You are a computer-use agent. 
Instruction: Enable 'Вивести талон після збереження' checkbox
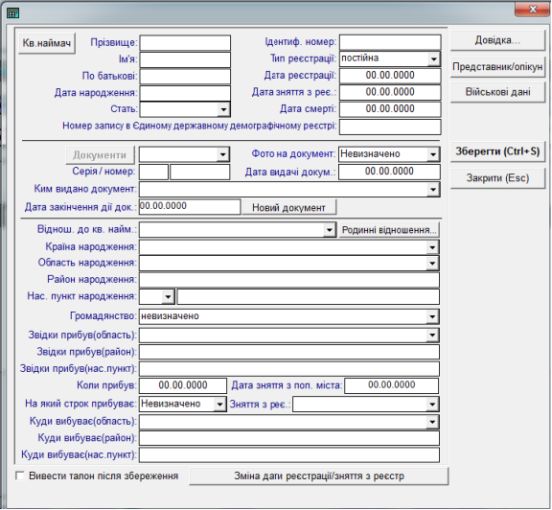click(x=20, y=476)
